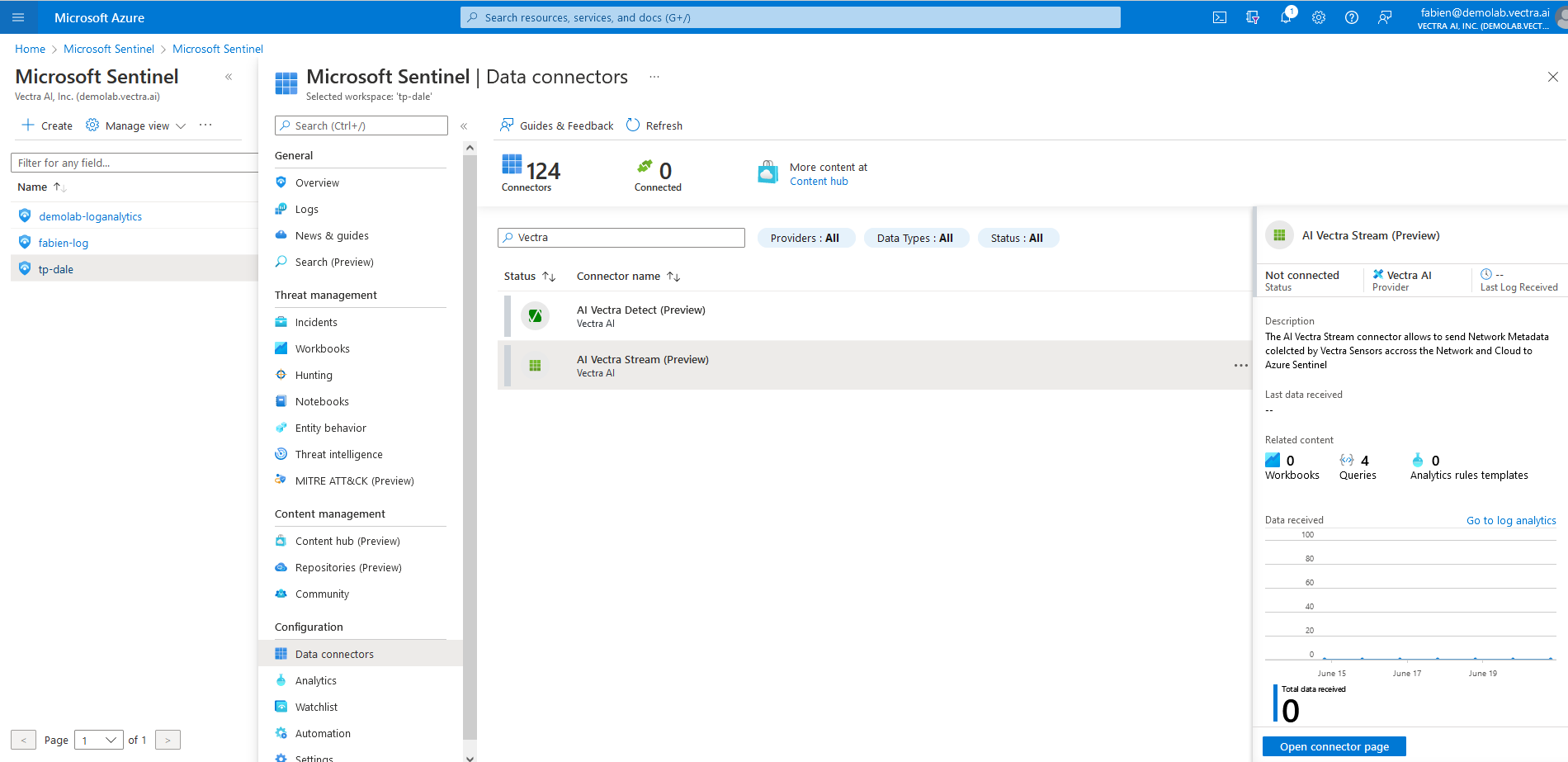Click the Incidents icon under Threat management
This screenshot has height=762, width=1568.
click(283, 322)
